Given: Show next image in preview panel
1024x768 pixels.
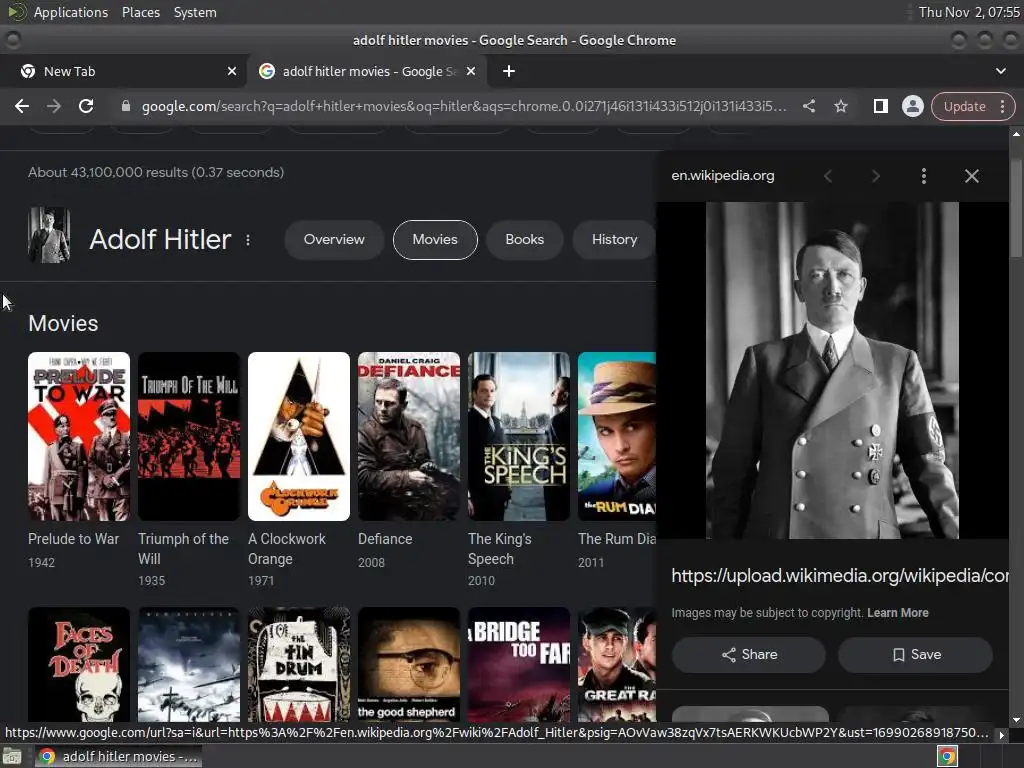Looking at the screenshot, I should tap(876, 176).
